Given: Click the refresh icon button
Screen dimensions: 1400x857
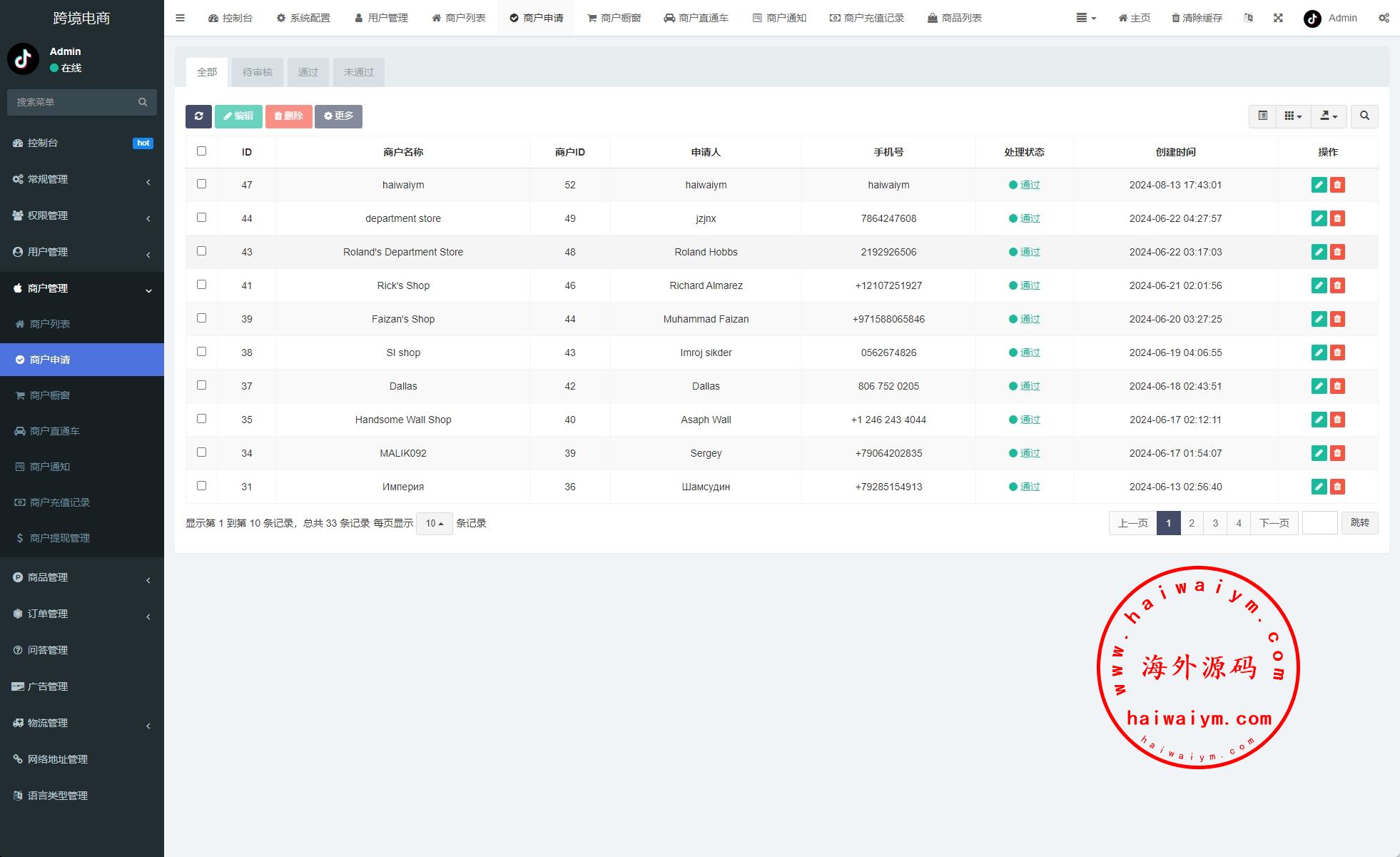Looking at the screenshot, I should point(198,116).
